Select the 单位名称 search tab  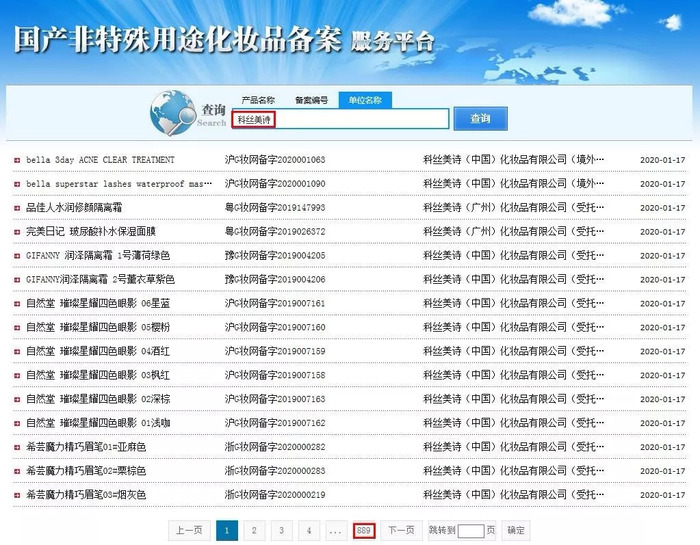pos(365,100)
